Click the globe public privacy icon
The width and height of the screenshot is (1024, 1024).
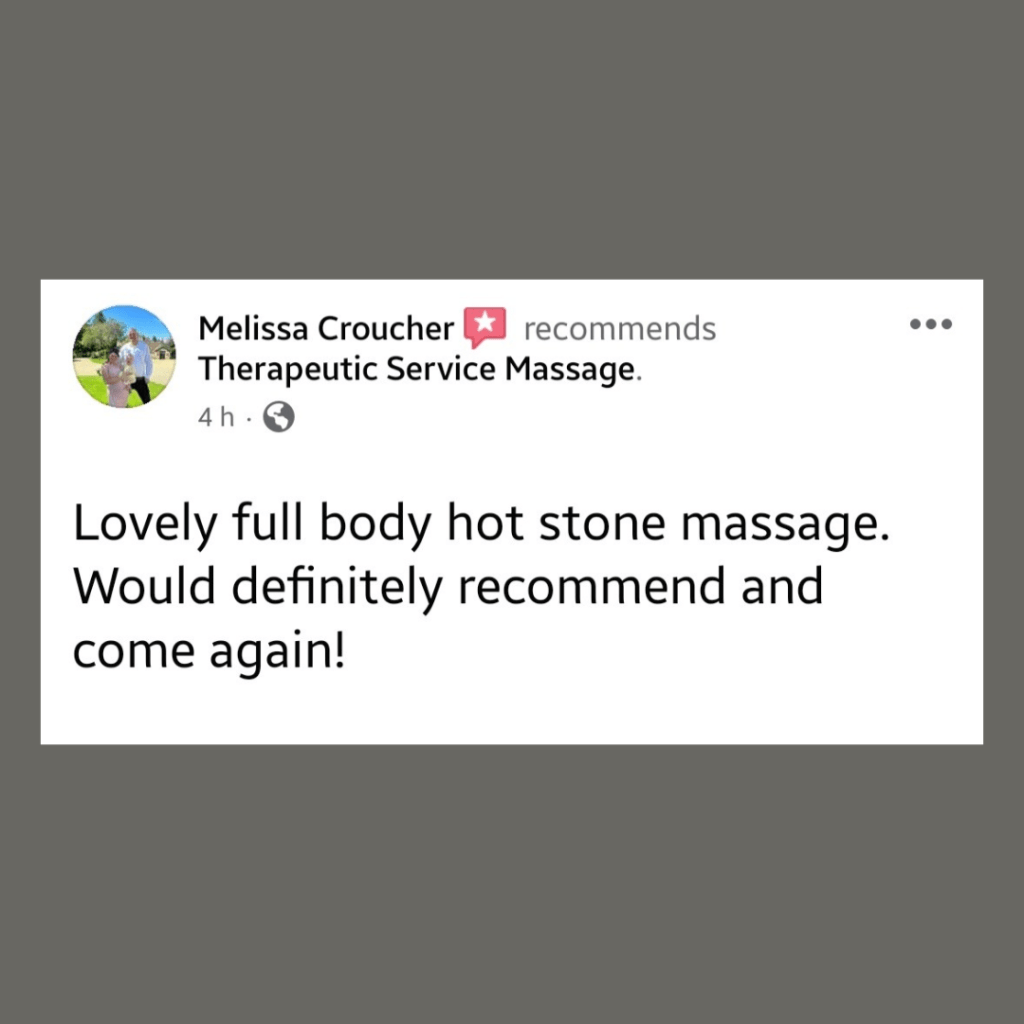279,417
